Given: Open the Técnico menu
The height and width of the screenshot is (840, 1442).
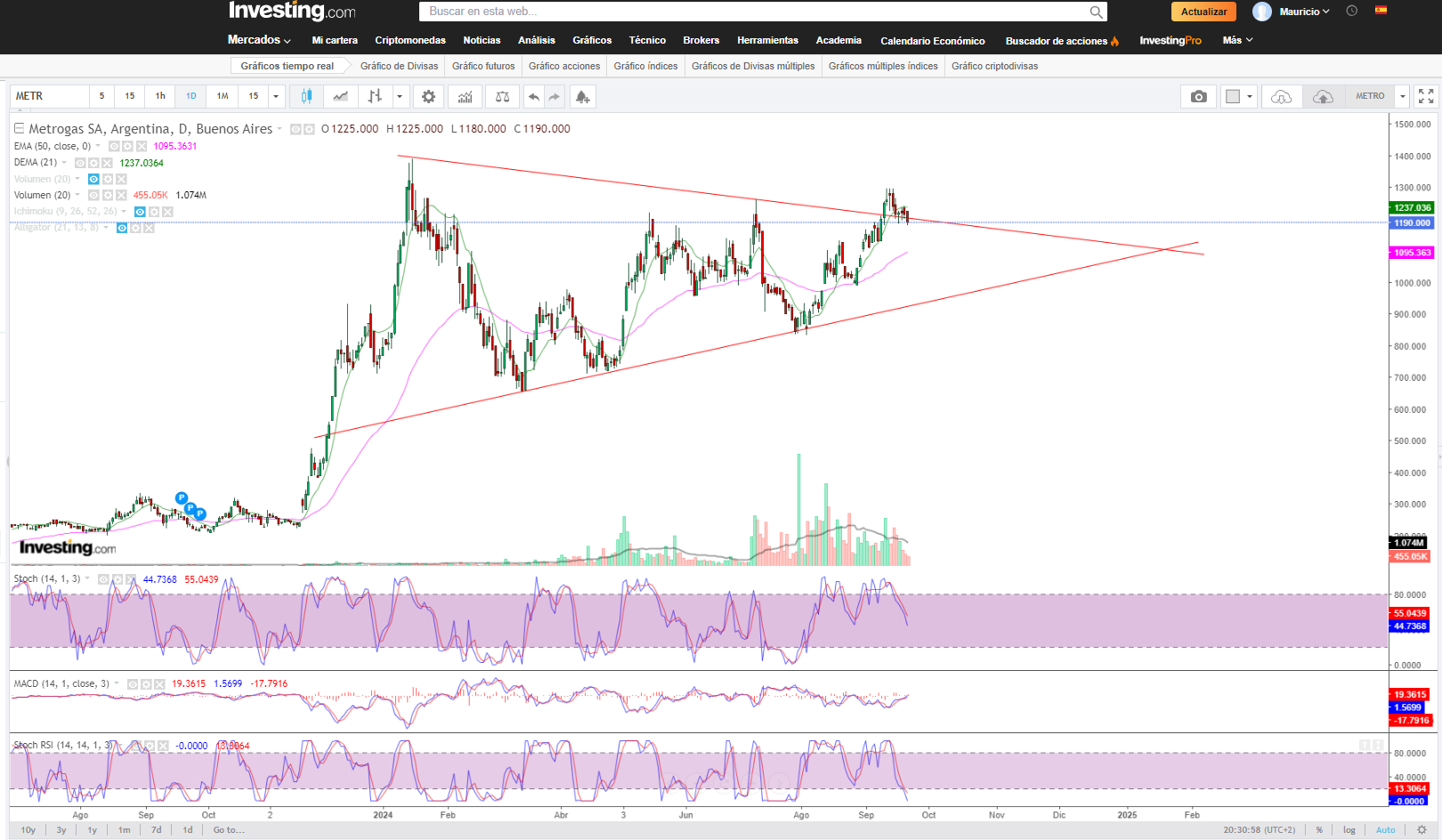Looking at the screenshot, I should pyautogui.click(x=647, y=40).
